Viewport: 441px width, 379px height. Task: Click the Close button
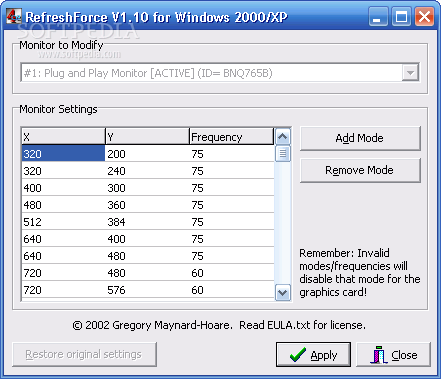(393, 354)
